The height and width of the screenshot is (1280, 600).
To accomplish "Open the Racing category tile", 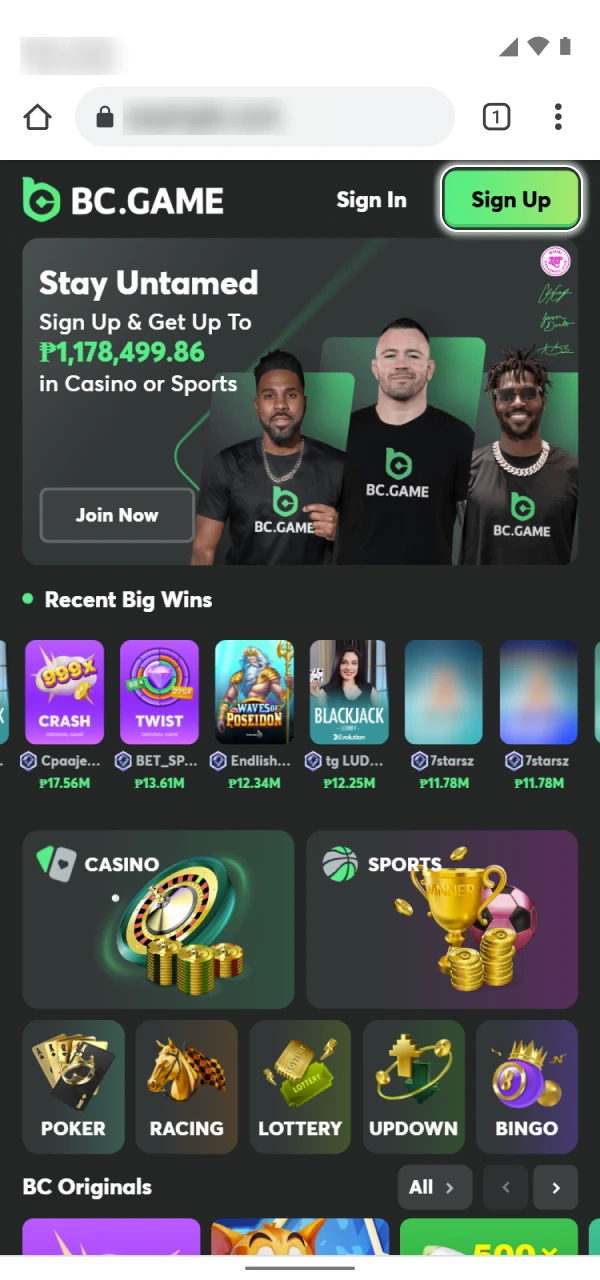I will 186,1087.
